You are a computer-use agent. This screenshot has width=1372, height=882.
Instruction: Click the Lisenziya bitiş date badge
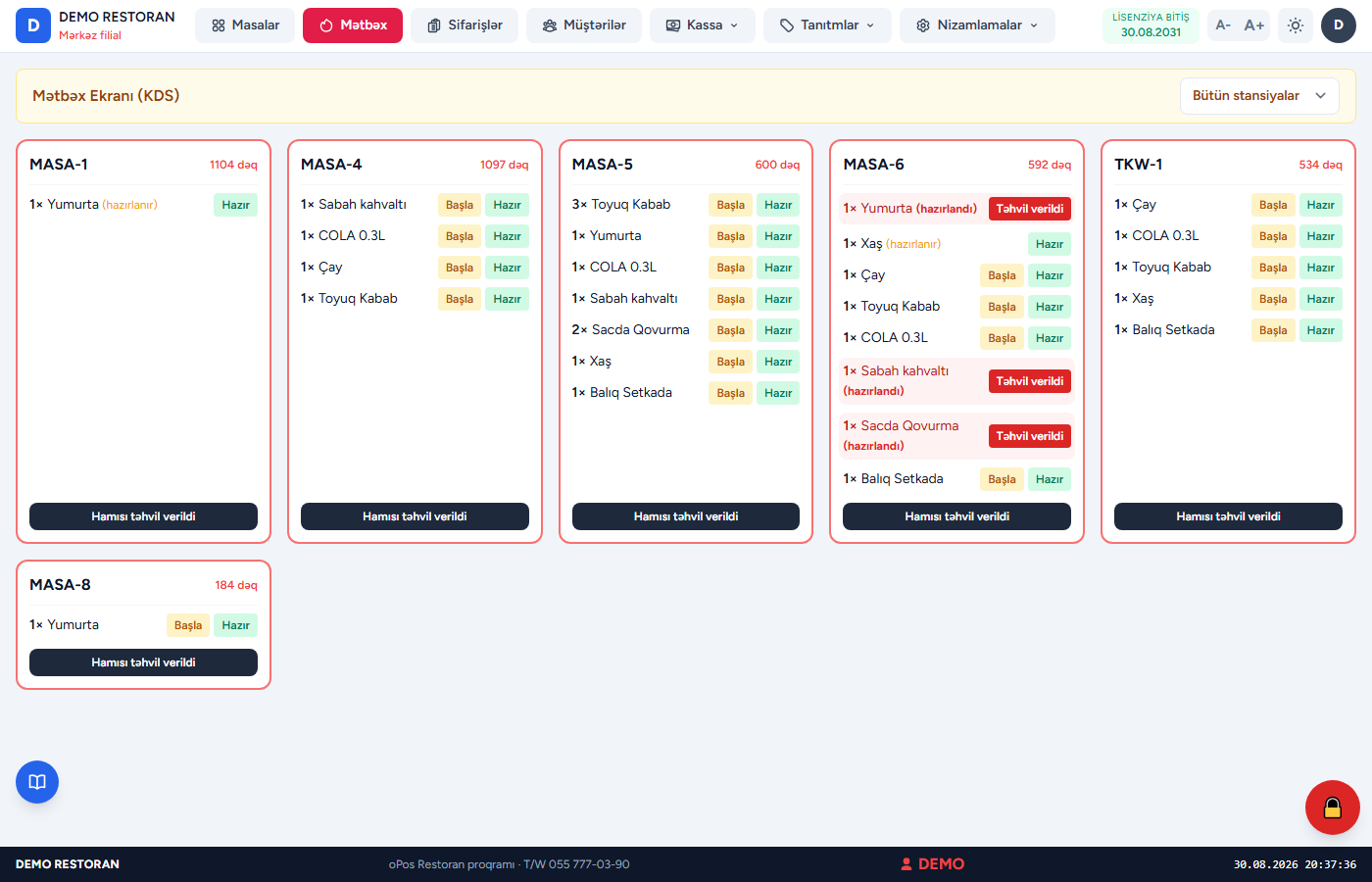pyautogui.click(x=1151, y=25)
